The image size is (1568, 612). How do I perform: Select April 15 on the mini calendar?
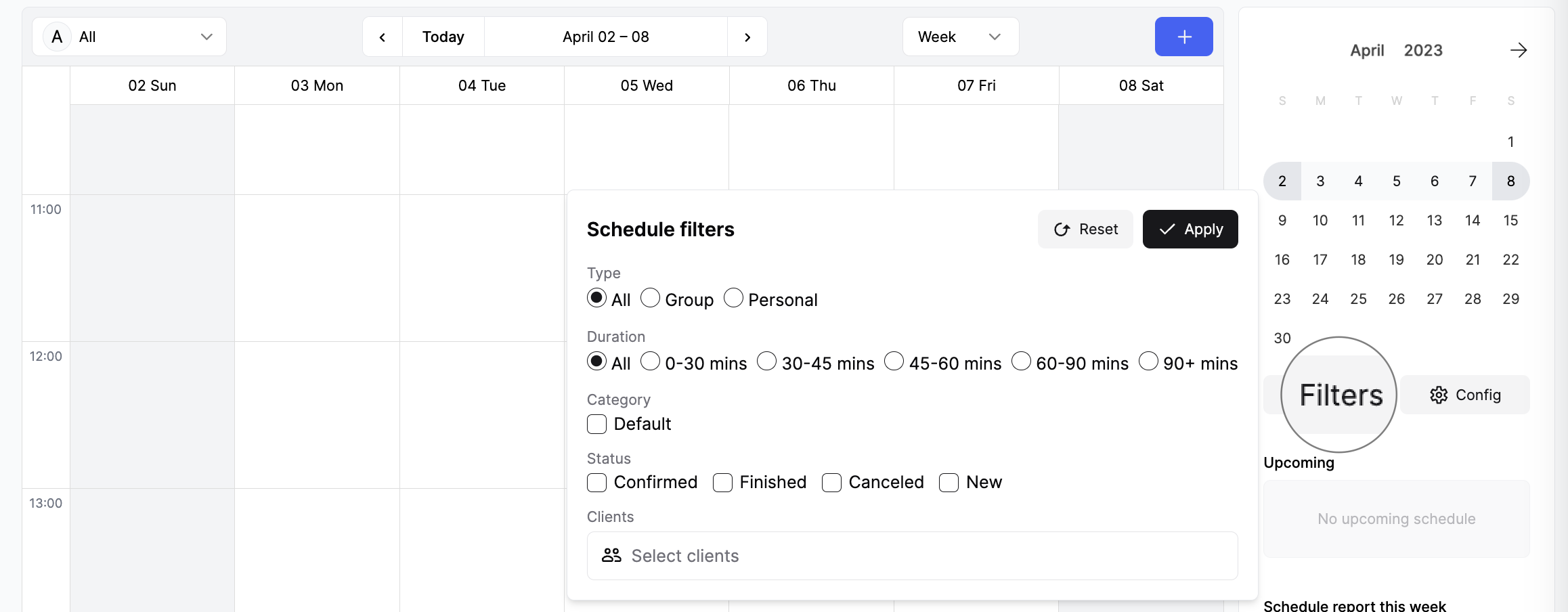pos(1510,220)
